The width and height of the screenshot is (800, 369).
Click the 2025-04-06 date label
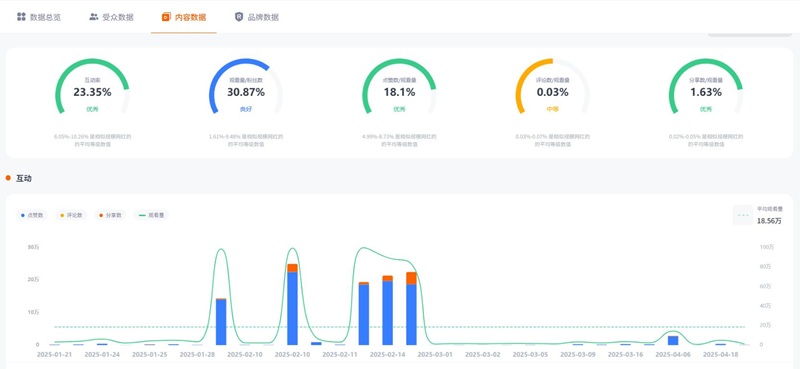pos(673,354)
